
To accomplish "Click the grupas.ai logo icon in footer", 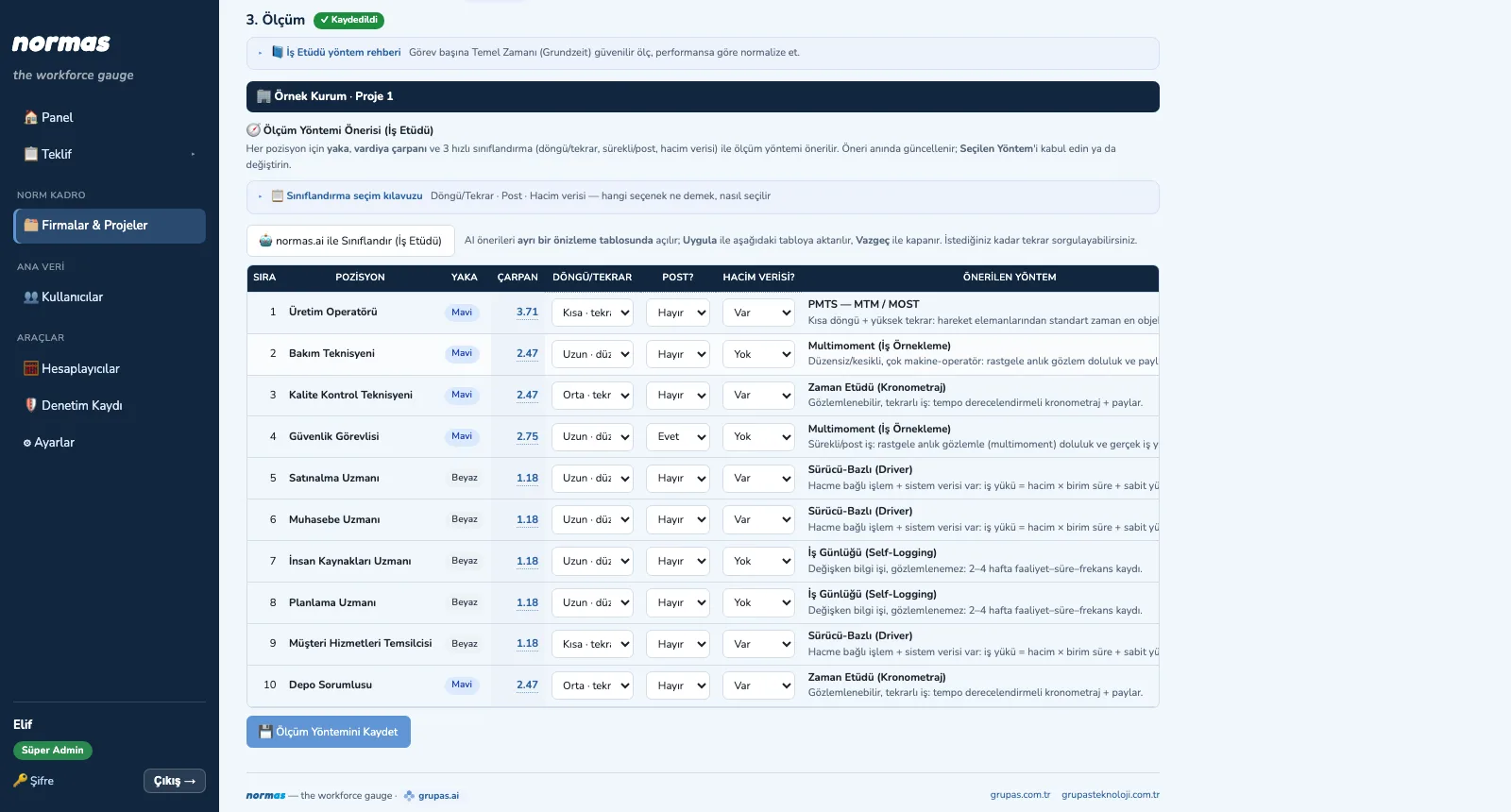I will click(x=409, y=796).
